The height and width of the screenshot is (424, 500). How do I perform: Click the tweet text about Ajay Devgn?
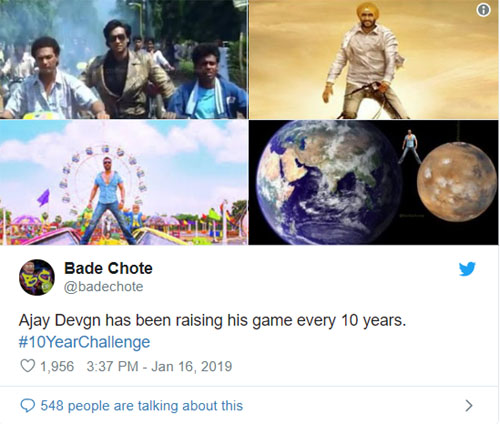[x=212, y=321]
